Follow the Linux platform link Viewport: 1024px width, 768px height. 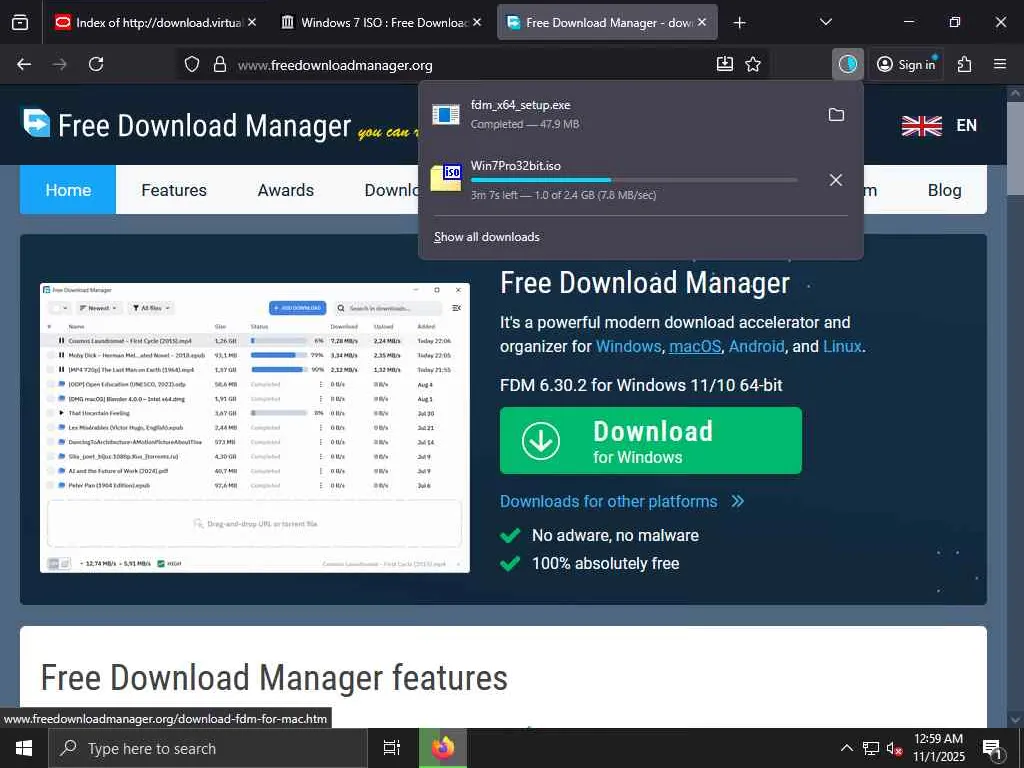click(x=842, y=346)
